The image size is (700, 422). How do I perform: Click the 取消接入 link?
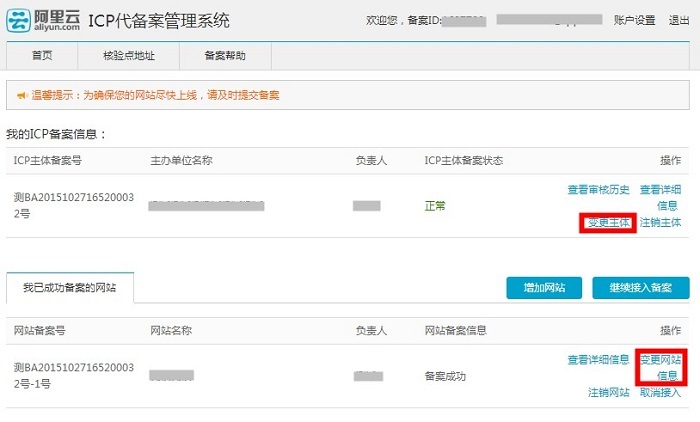(660, 392)
